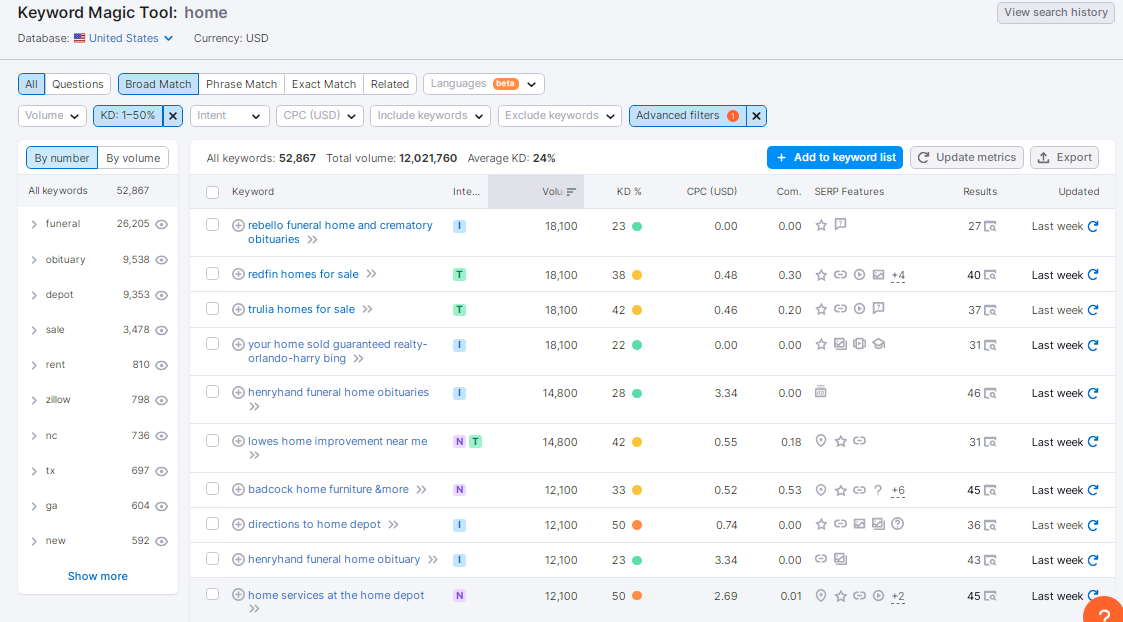Click Update metrics button

pos(967,158)
